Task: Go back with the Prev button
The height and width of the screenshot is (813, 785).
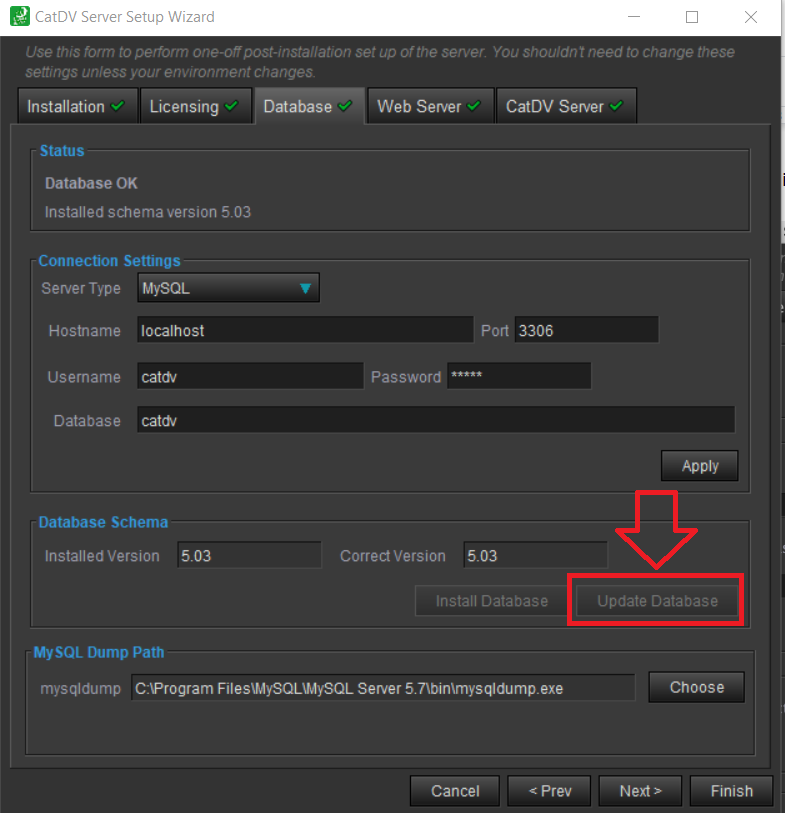Action: (549, 791)
